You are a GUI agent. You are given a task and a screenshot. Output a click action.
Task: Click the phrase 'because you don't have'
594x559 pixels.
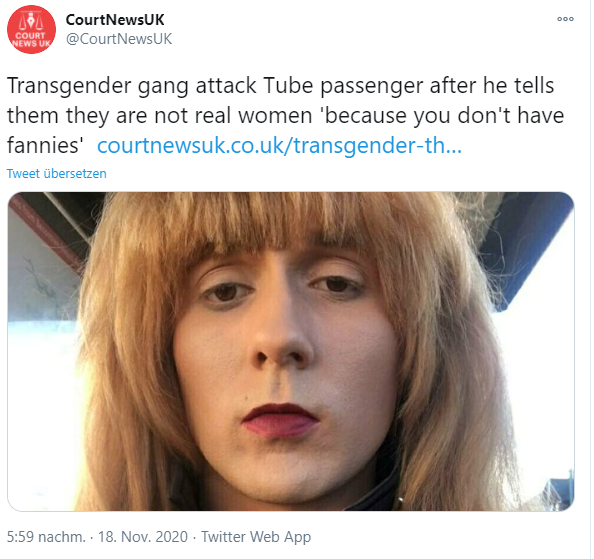(442, 115)
